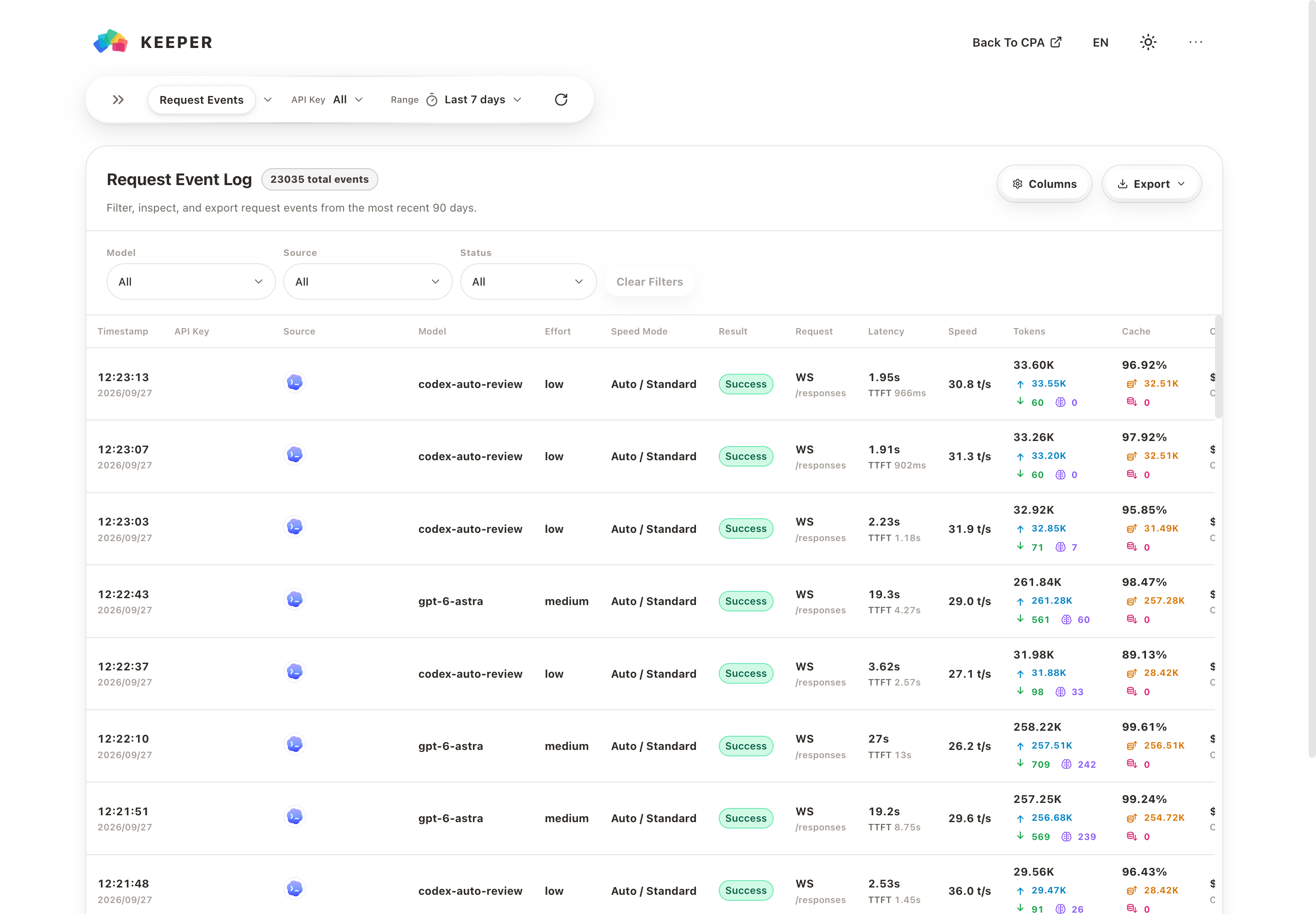Click the page's vertical scrollbar
The width and height of the screenshot is (1316, 914).
[x=1312, y=379]
